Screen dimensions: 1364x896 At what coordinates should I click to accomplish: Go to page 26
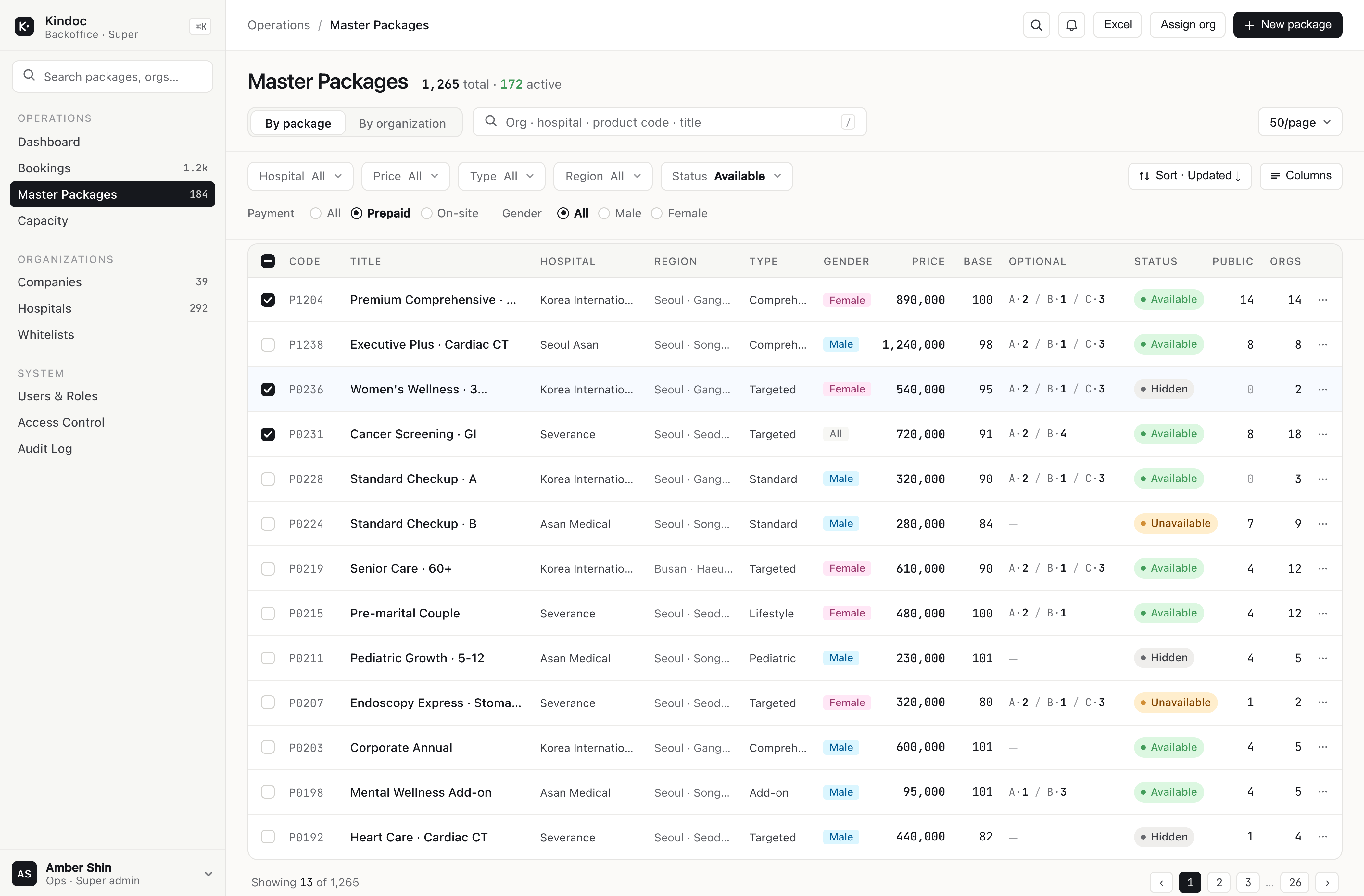[x=1295, y=882]
